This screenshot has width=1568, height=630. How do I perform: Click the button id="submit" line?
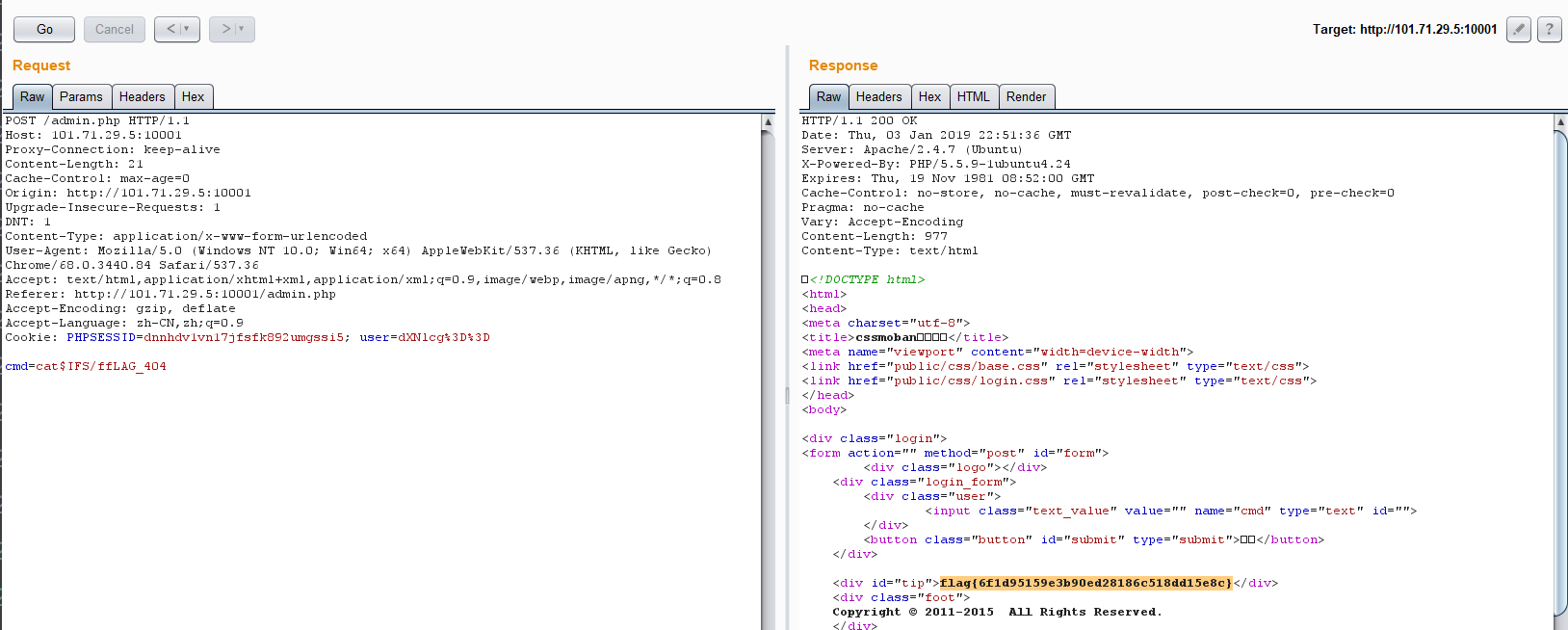click(1094, 539)
